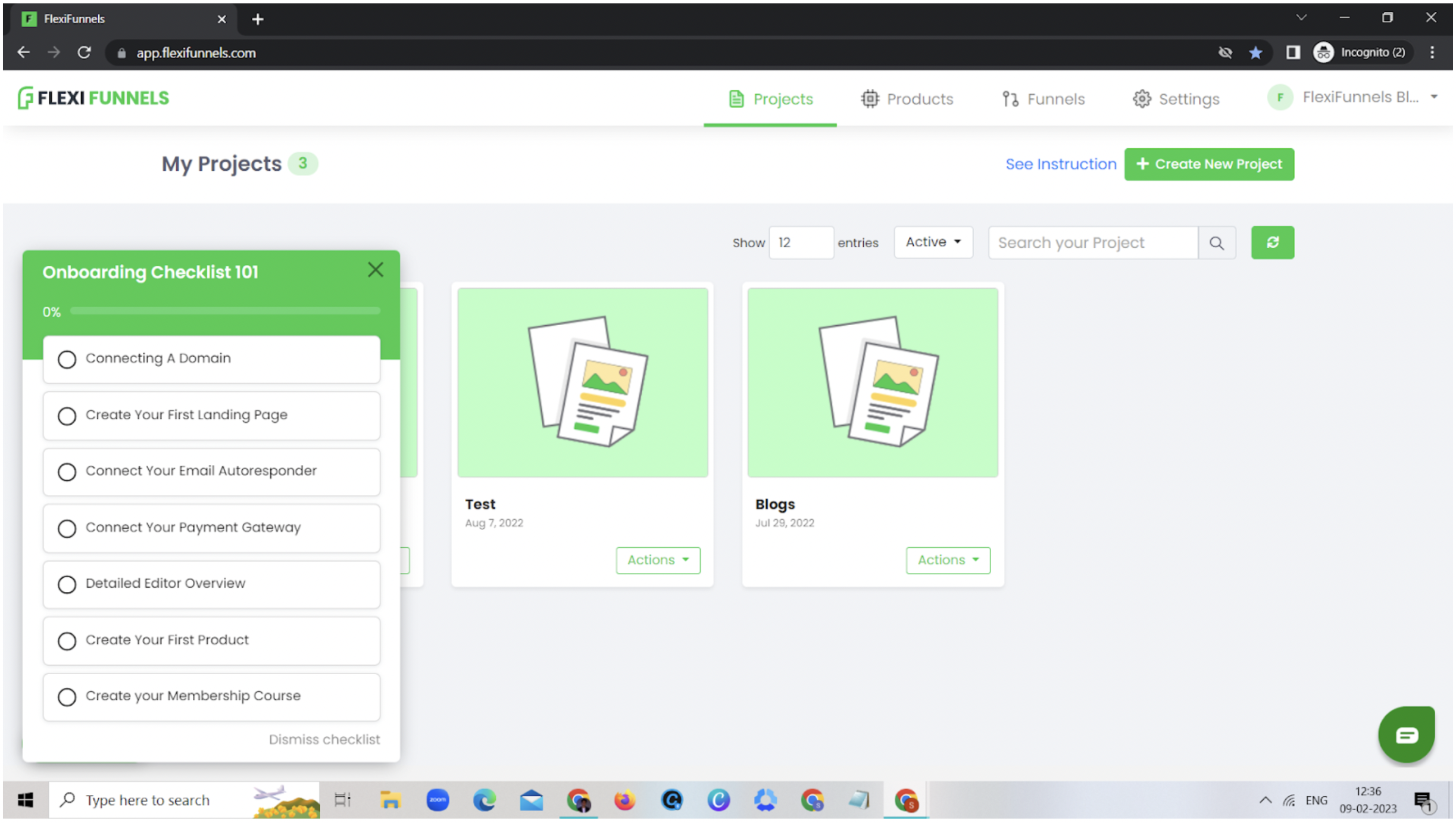Open Zoom from the taskbar

tap(438, 800)
